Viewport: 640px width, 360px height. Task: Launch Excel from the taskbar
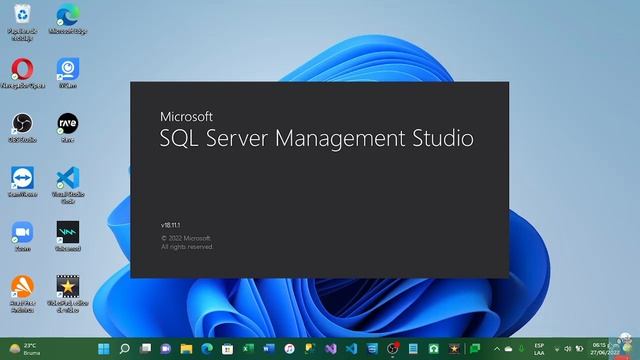tap(248, 349)
